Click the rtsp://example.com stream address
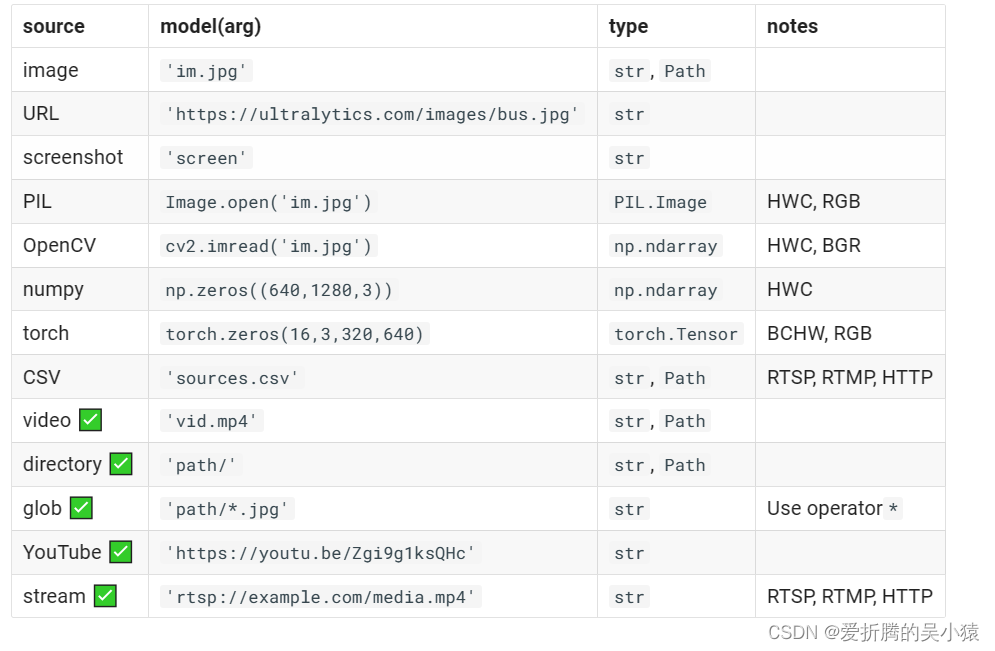 pos(320,597)
